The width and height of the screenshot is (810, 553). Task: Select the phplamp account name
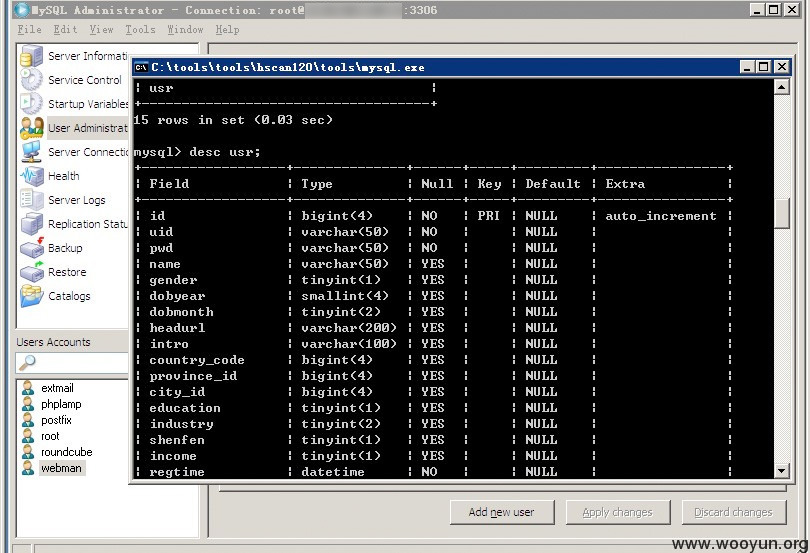(x=61, y=404)
